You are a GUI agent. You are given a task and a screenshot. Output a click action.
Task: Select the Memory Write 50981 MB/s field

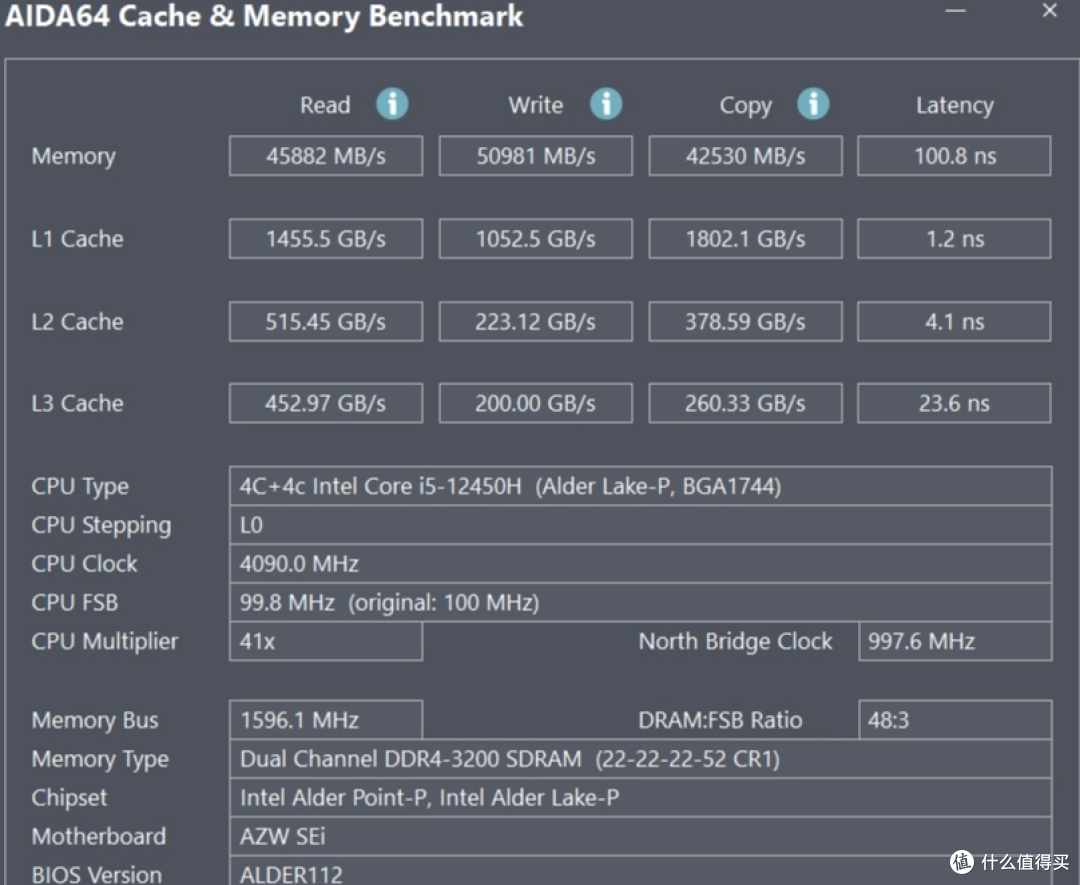[x=536, y=156]
